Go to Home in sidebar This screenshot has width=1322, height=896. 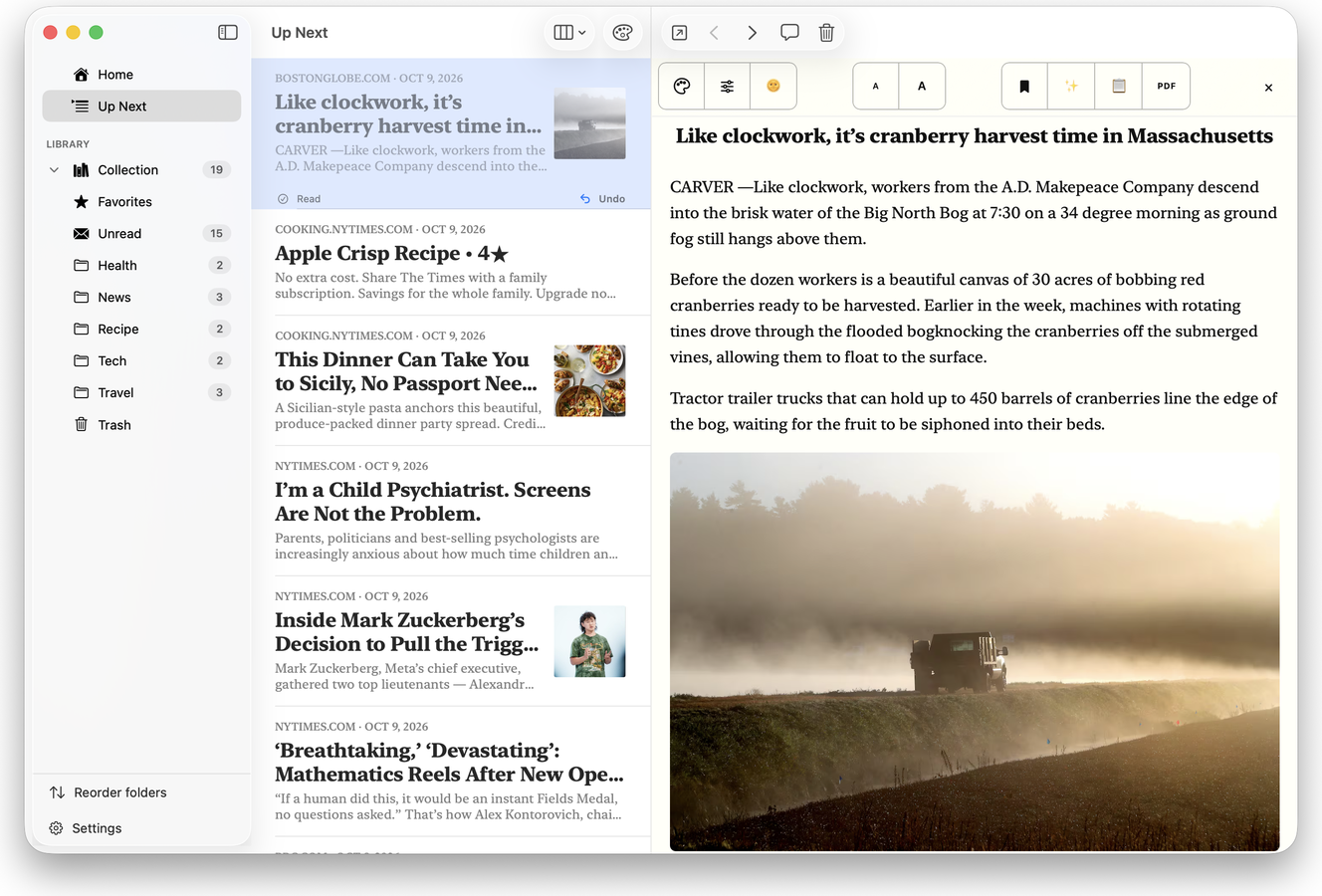141,75
